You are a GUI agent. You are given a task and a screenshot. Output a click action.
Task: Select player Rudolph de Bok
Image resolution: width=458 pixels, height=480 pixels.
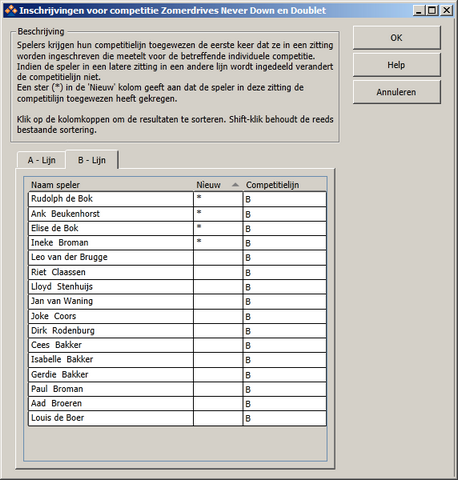coord(111,199)
